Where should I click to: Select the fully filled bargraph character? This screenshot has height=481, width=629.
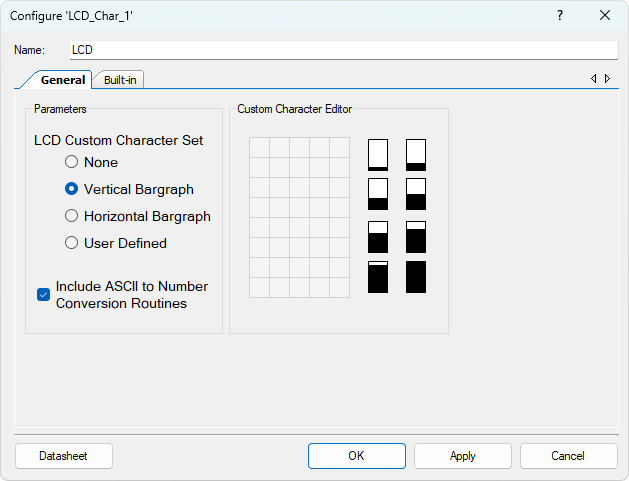416,277
